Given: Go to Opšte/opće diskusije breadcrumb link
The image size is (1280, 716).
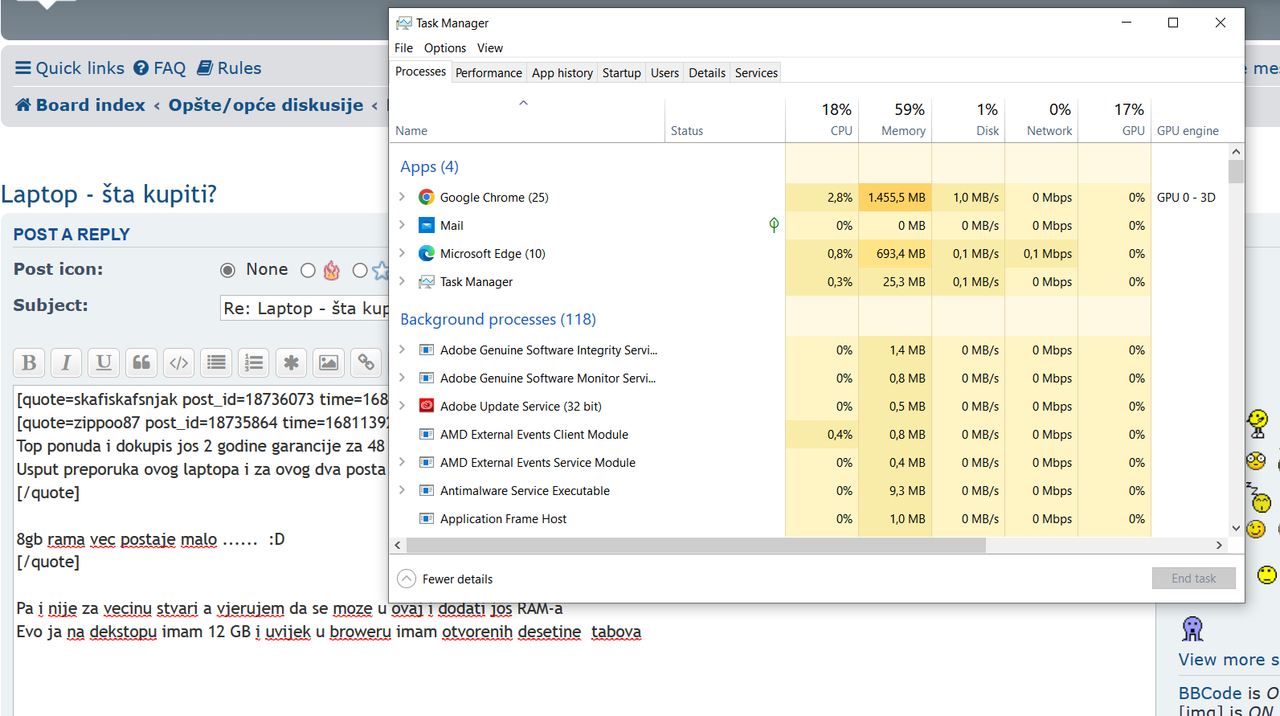Looking at the screenshot, I should click(266, 105).
